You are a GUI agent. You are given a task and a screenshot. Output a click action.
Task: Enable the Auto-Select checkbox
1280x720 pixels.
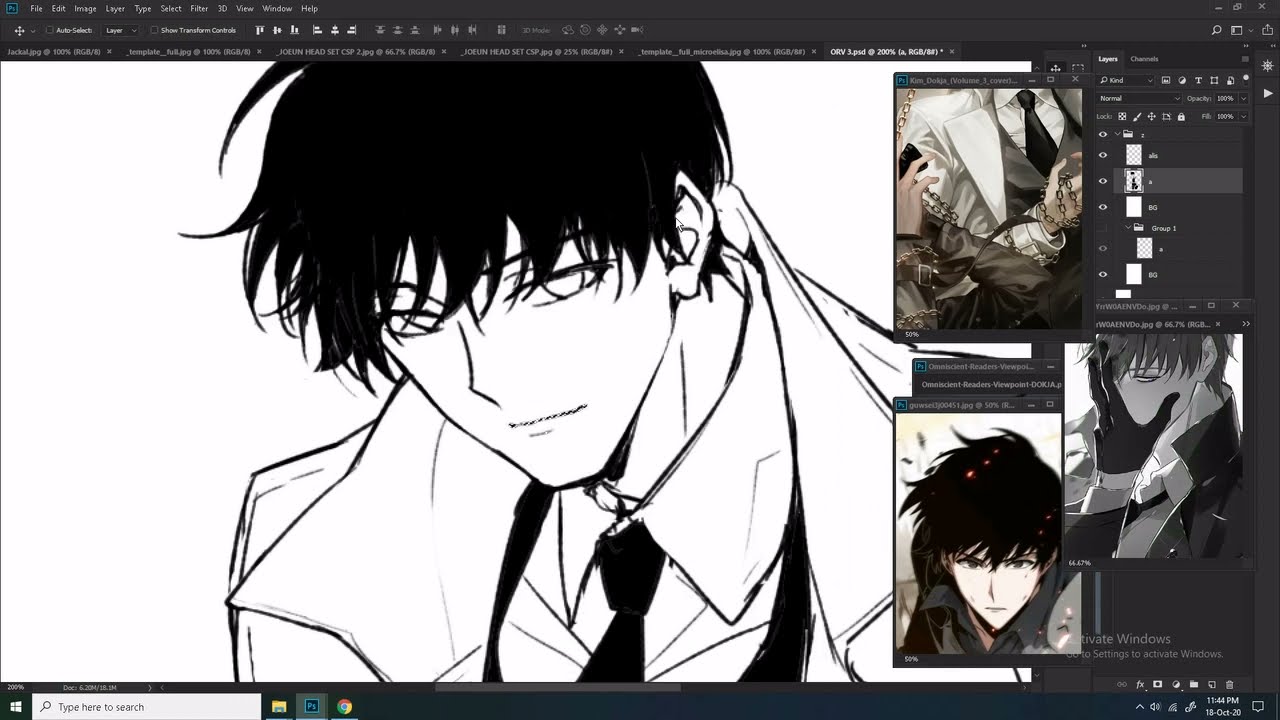[x=50, y=30]
